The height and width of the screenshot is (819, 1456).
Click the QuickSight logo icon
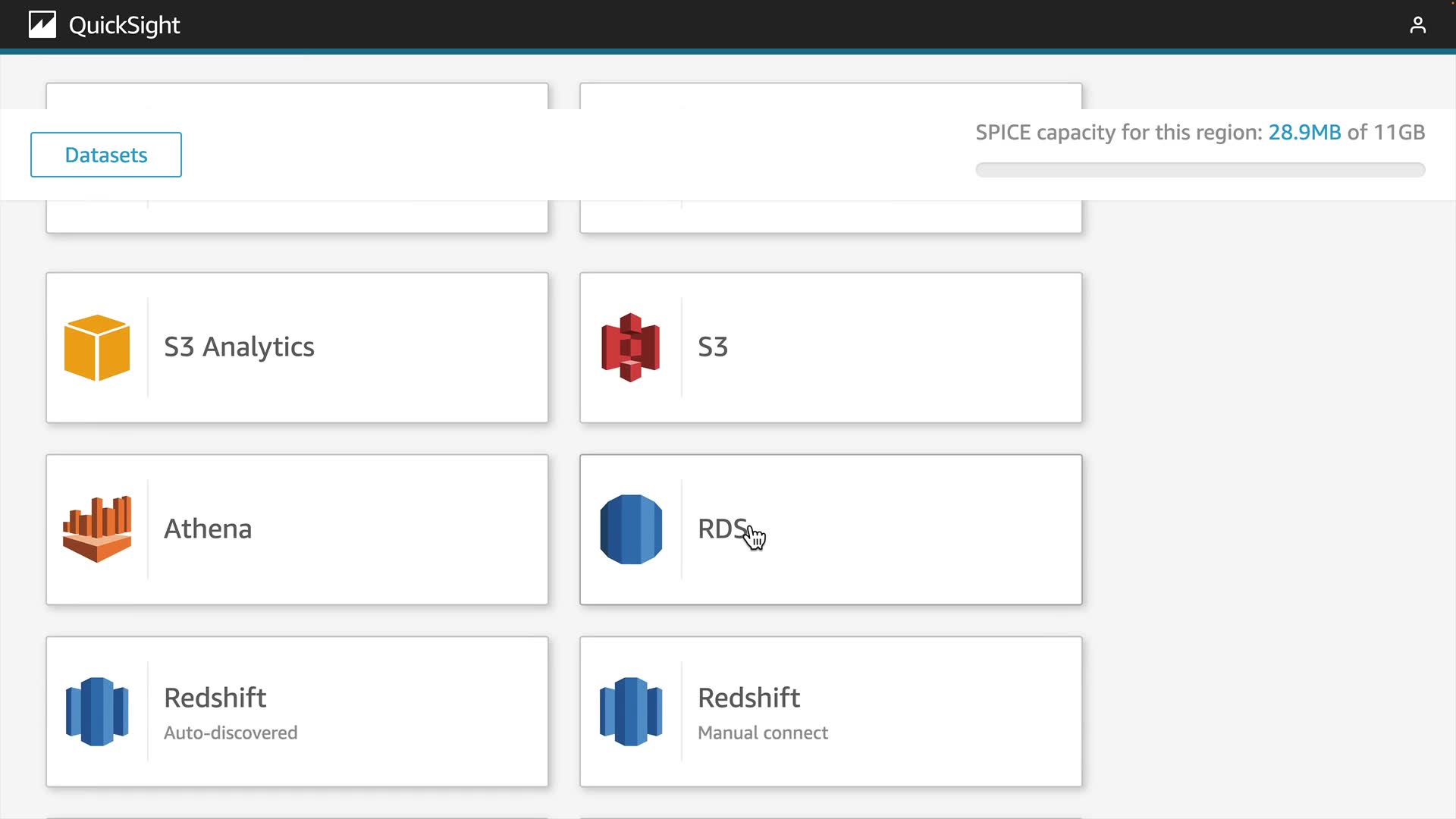point(42,25)
